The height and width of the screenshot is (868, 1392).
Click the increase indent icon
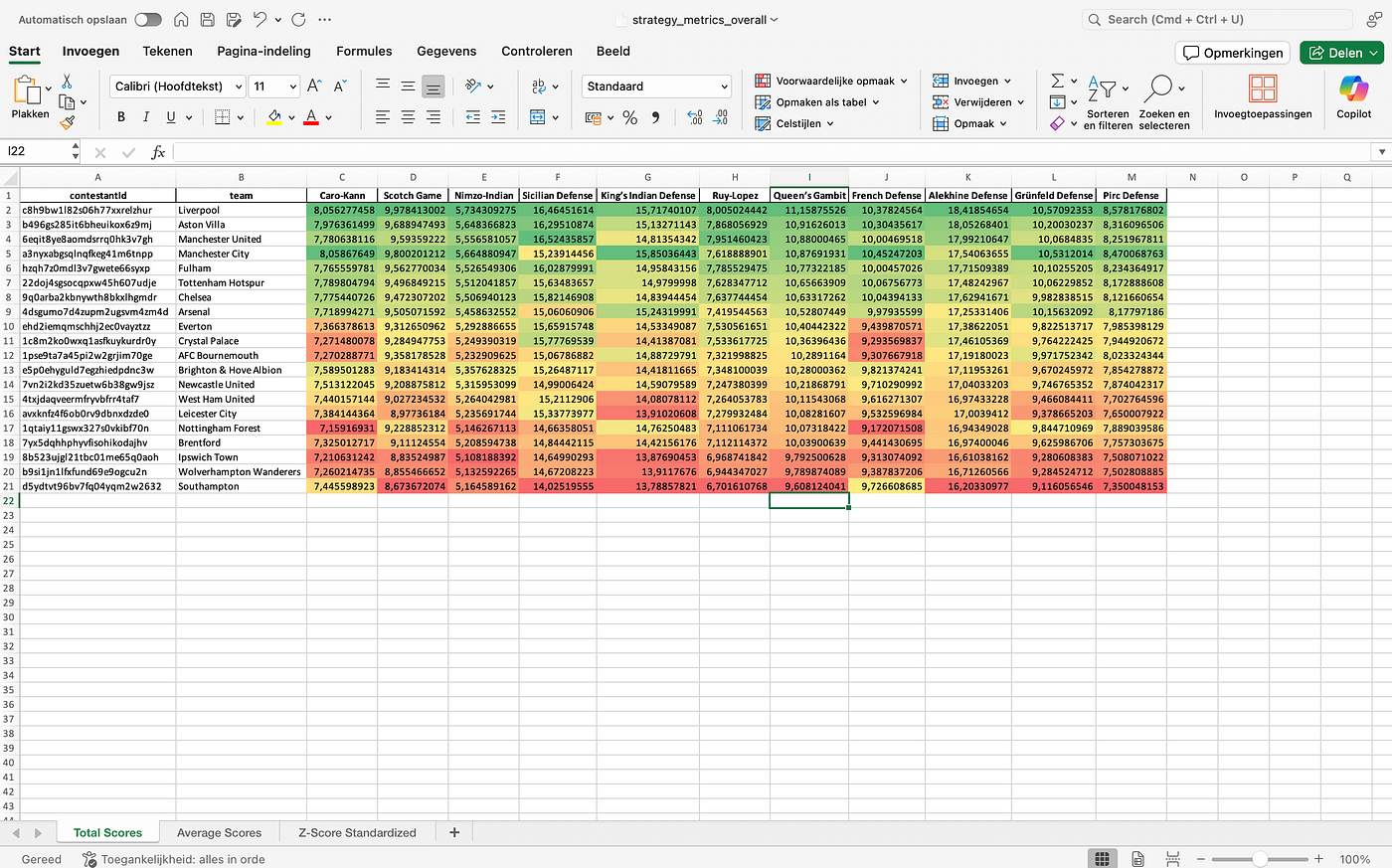click(498, 117)
